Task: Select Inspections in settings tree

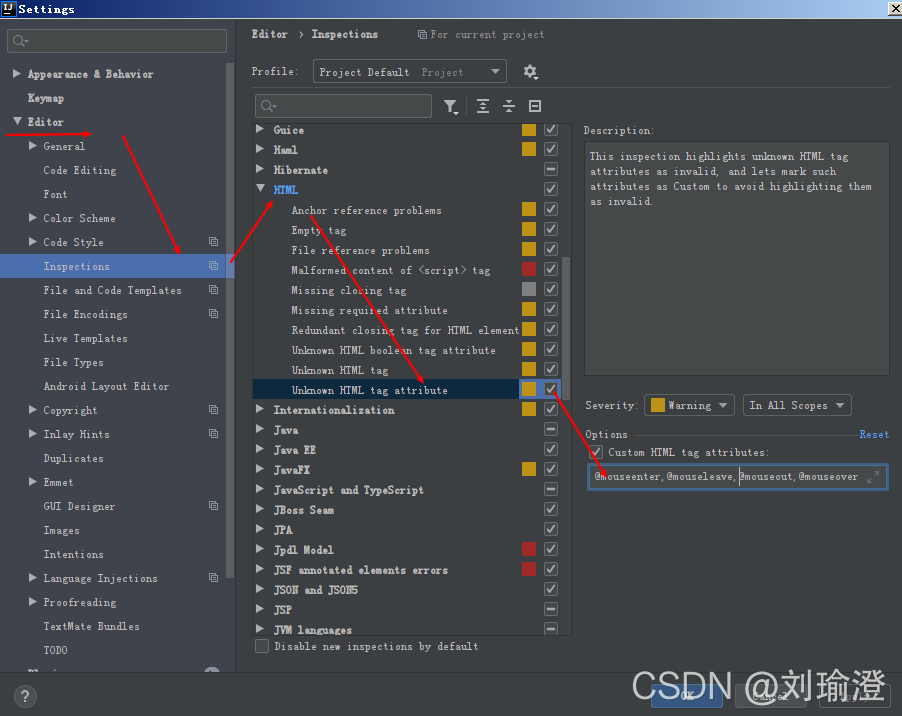Action: pos(117,266)
